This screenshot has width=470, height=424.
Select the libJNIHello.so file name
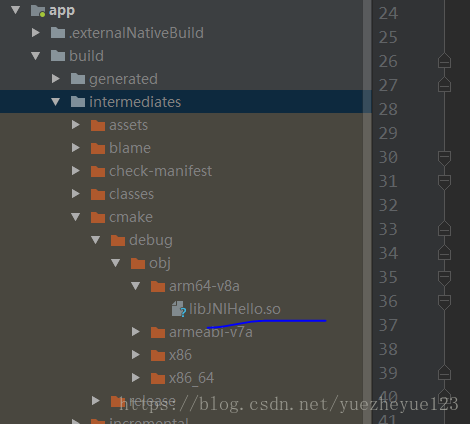click(x=235, y=309)
